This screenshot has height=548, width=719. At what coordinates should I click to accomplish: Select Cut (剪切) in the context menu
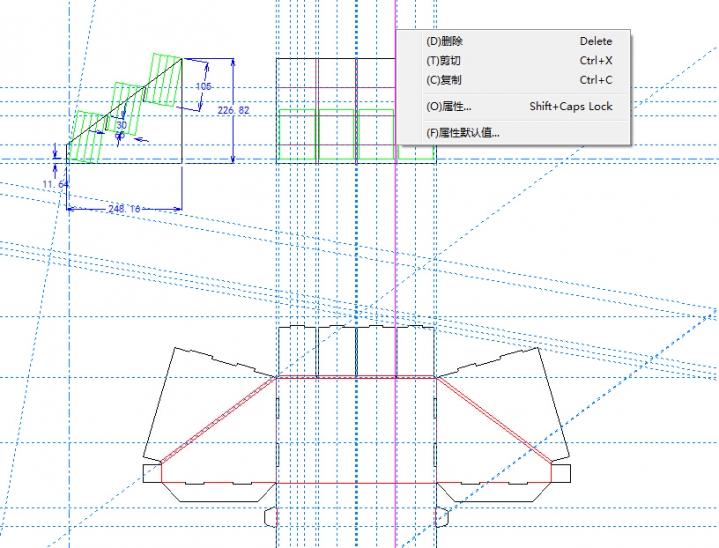[445, 61]
